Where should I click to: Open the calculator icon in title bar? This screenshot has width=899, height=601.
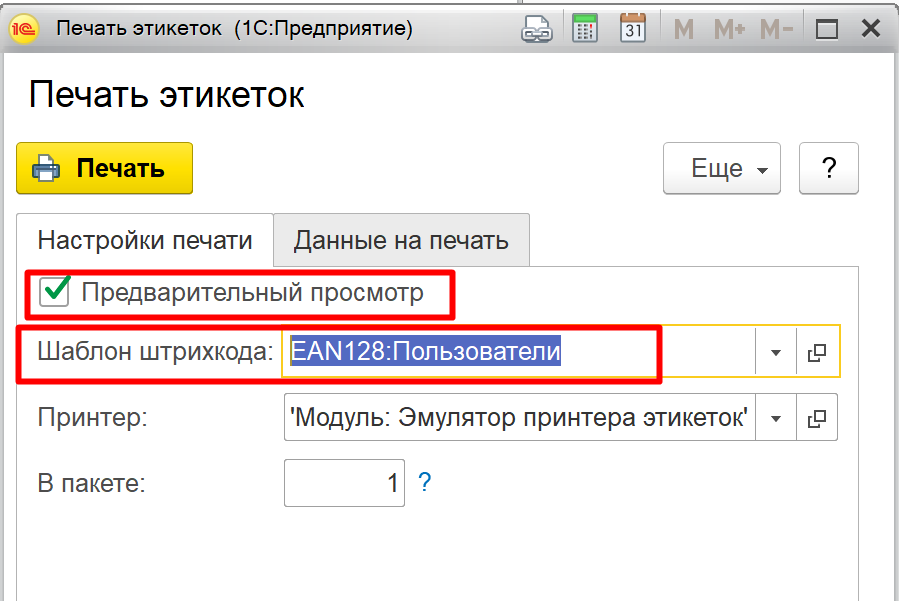[x=585, y=28]
